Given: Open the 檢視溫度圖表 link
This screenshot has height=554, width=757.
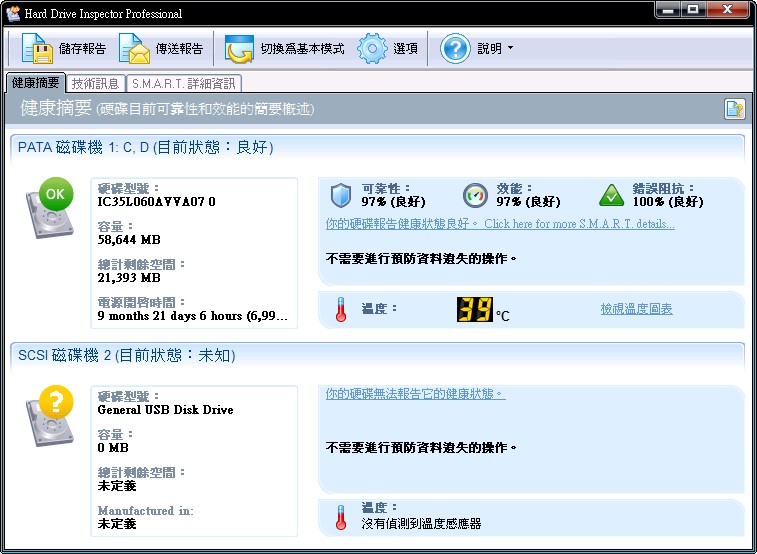Looking at the screenshot, I should [636, 309].
